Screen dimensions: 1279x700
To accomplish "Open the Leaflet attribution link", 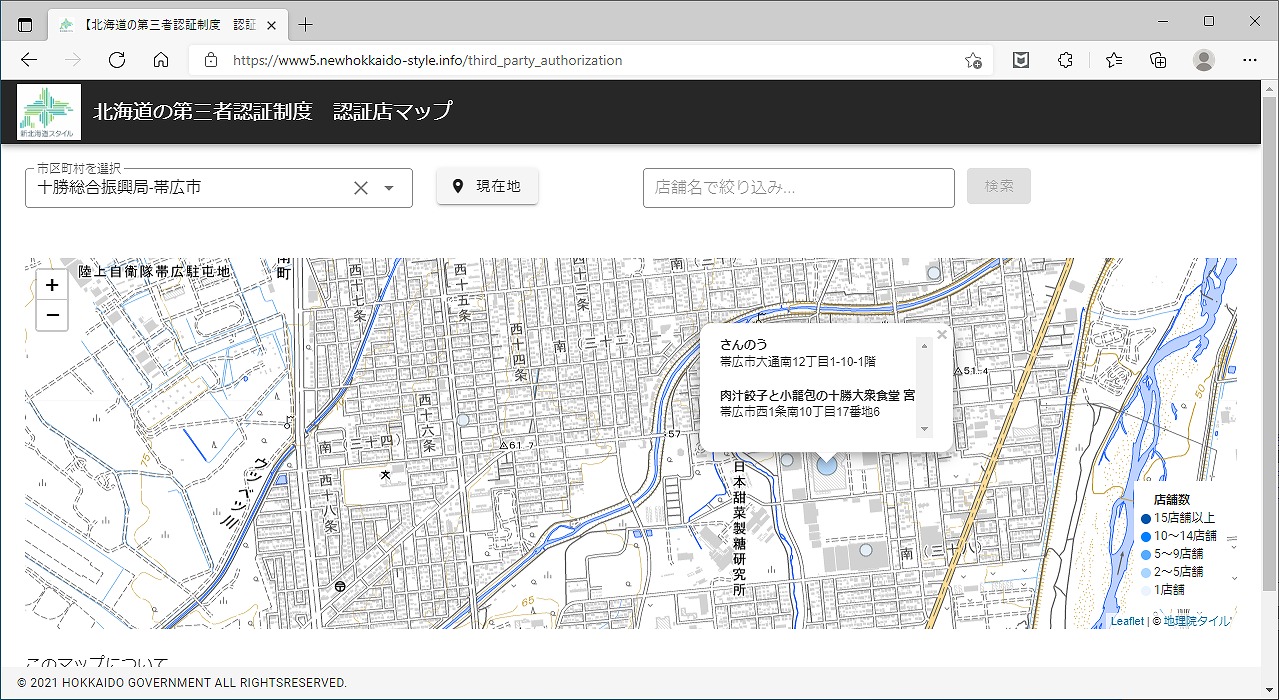I will pyautogui.click(x=1126, y=621).
